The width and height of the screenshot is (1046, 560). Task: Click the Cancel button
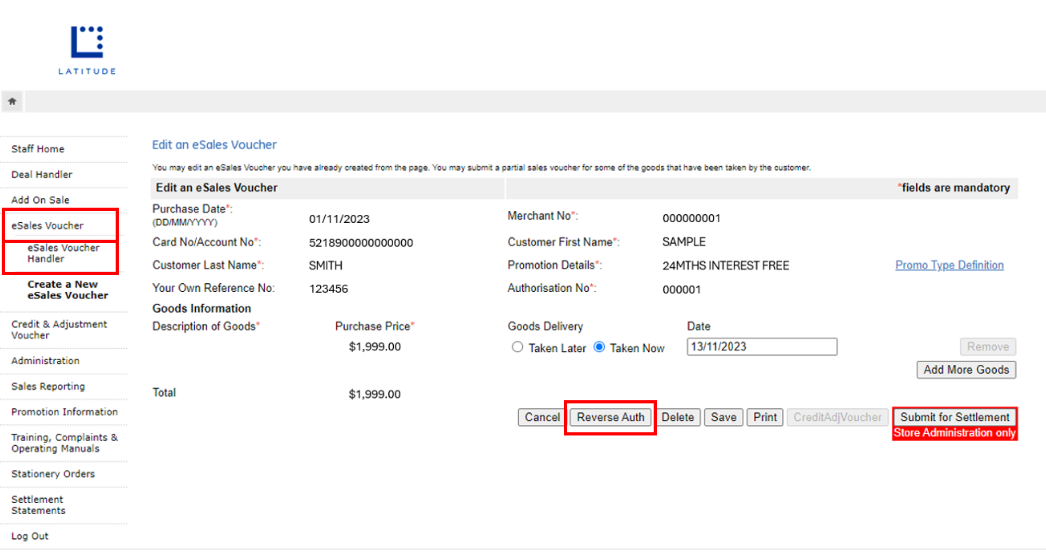point(542,418)
